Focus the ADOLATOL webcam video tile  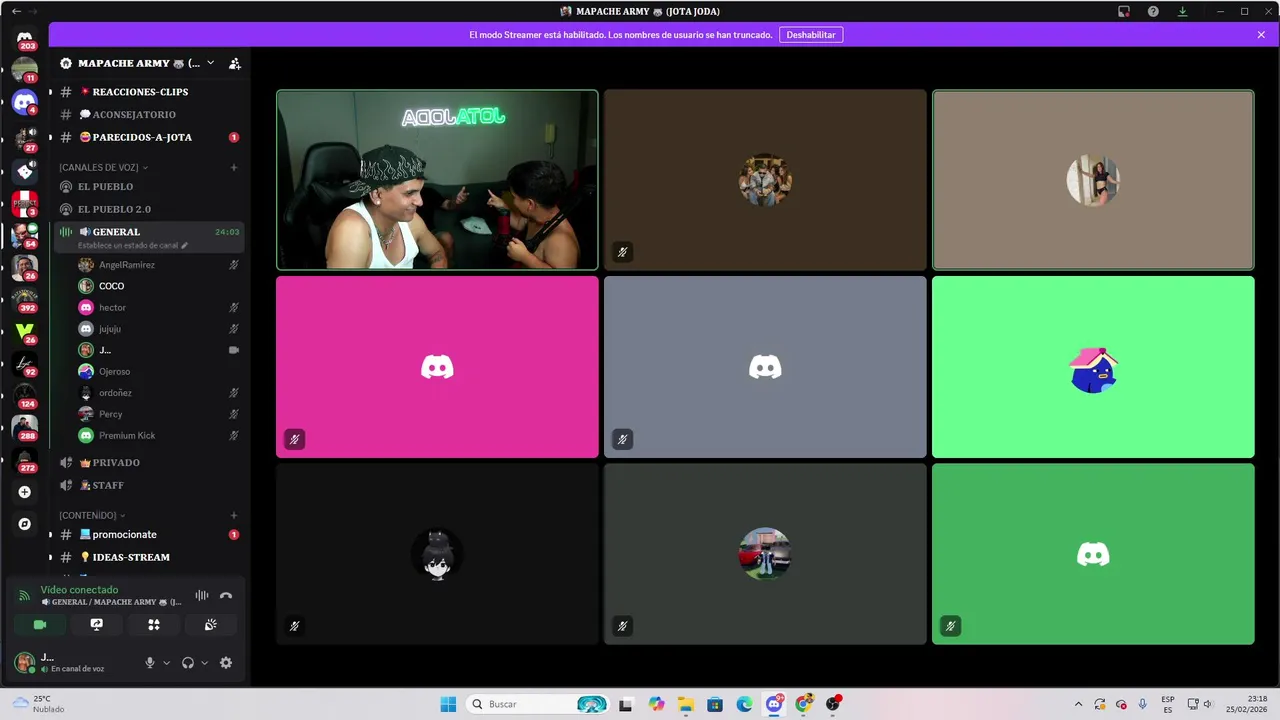[x=437, y=180]
